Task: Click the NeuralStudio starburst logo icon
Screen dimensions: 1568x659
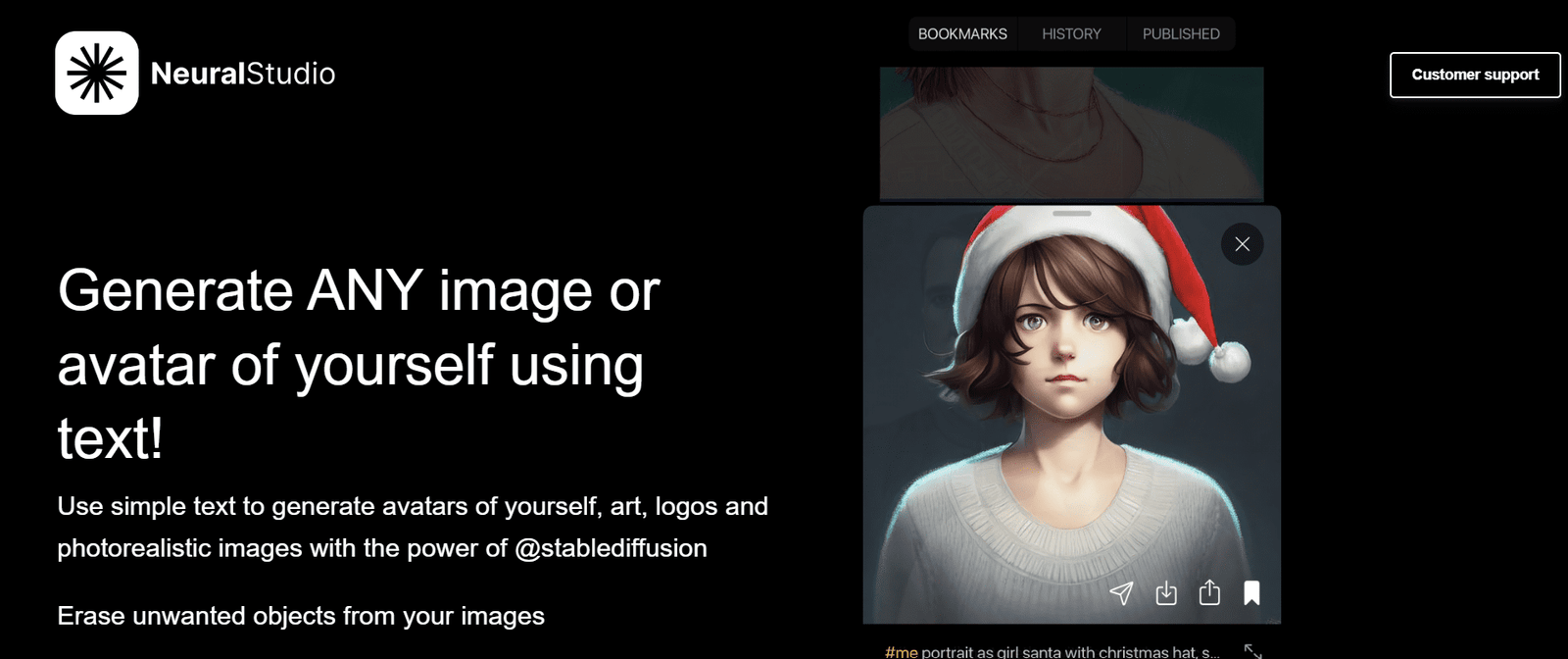Action: (x=96, y=74)
